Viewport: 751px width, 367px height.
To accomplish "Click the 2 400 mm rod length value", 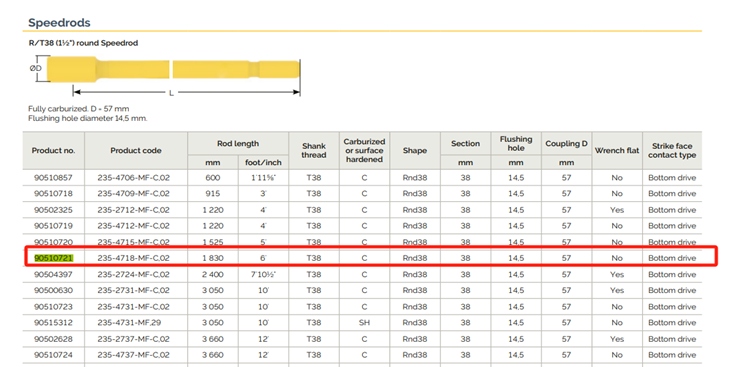I will [x=213, y=275].
